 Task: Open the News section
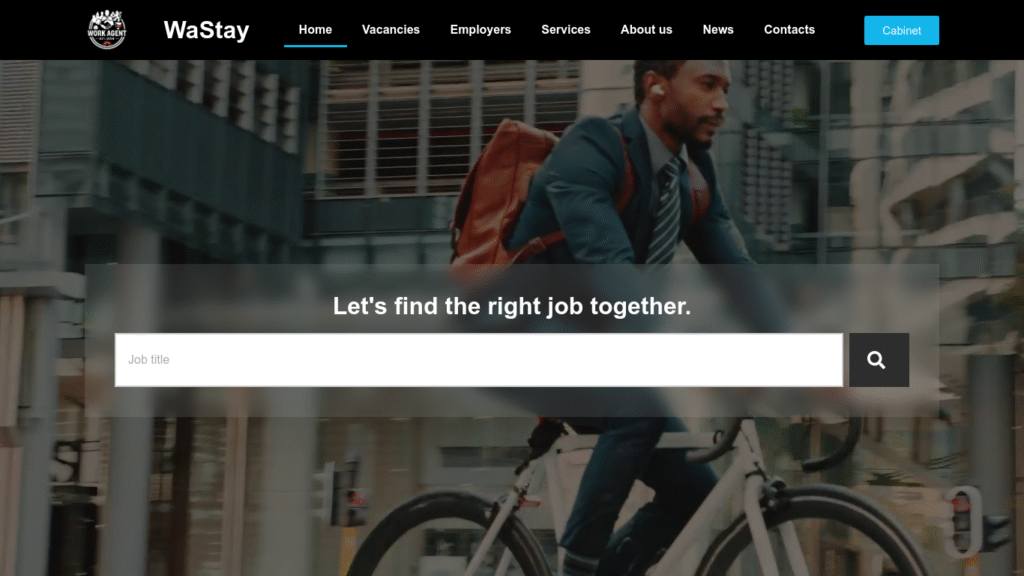(718, 29)
